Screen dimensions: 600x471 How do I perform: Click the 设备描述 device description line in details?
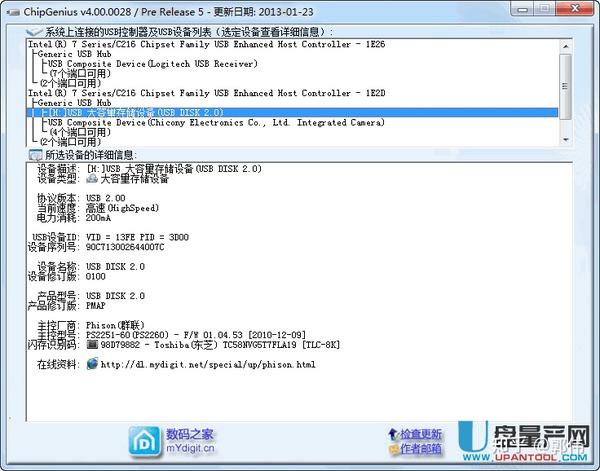tap(150, 169)
